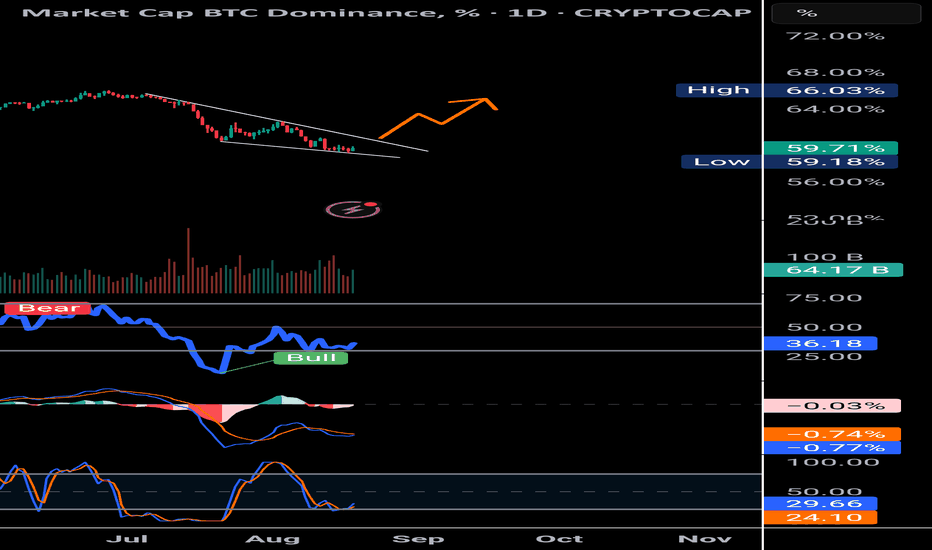Click the Aug label on time axis
The image size is (932, 550).
(273, 539)
